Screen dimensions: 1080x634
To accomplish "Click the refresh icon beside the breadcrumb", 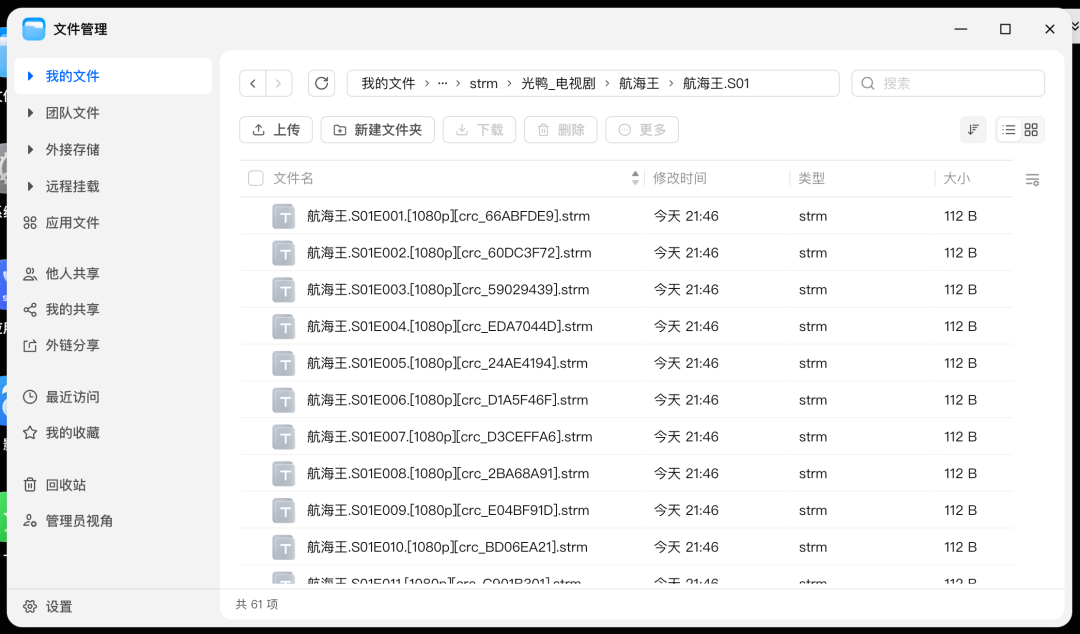I will (321, 83).
